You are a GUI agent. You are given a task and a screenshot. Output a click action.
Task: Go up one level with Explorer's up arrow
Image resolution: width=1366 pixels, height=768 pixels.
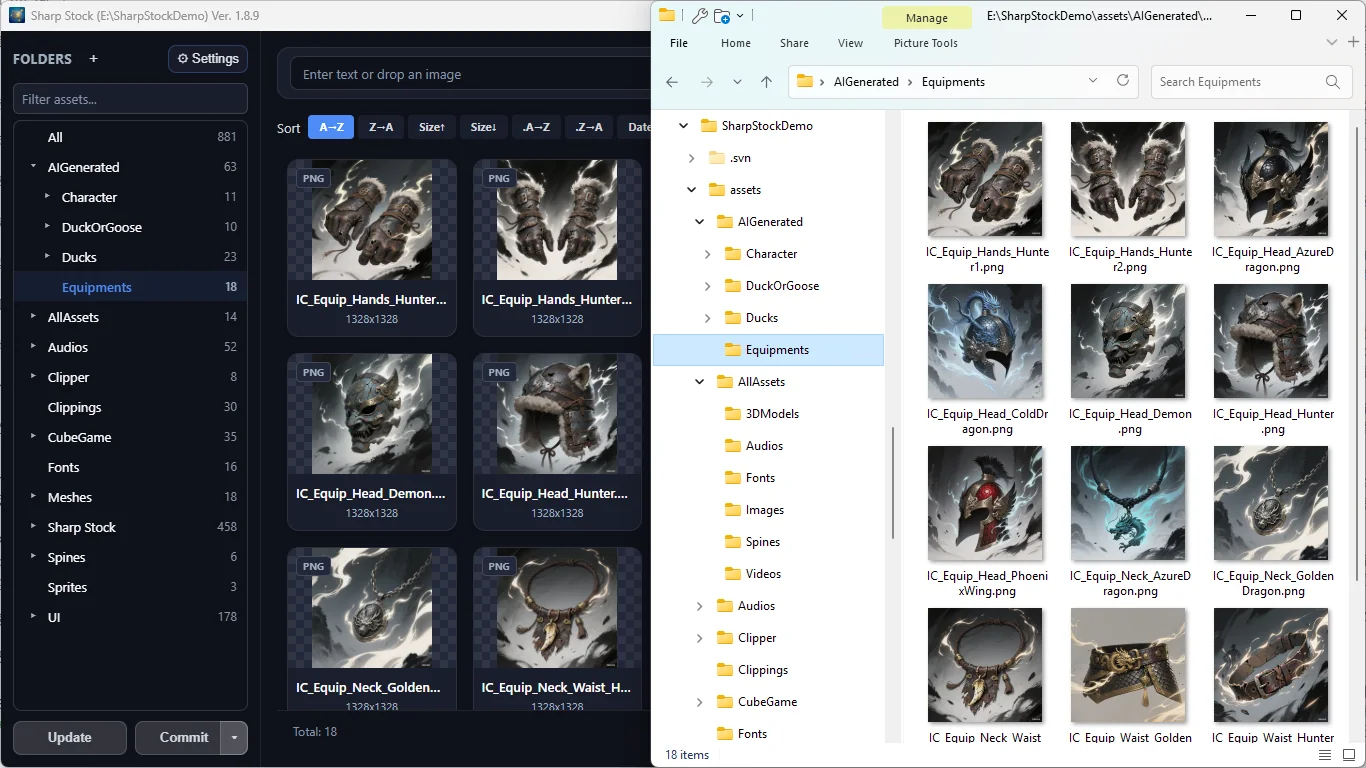click(x=766, y=82)
